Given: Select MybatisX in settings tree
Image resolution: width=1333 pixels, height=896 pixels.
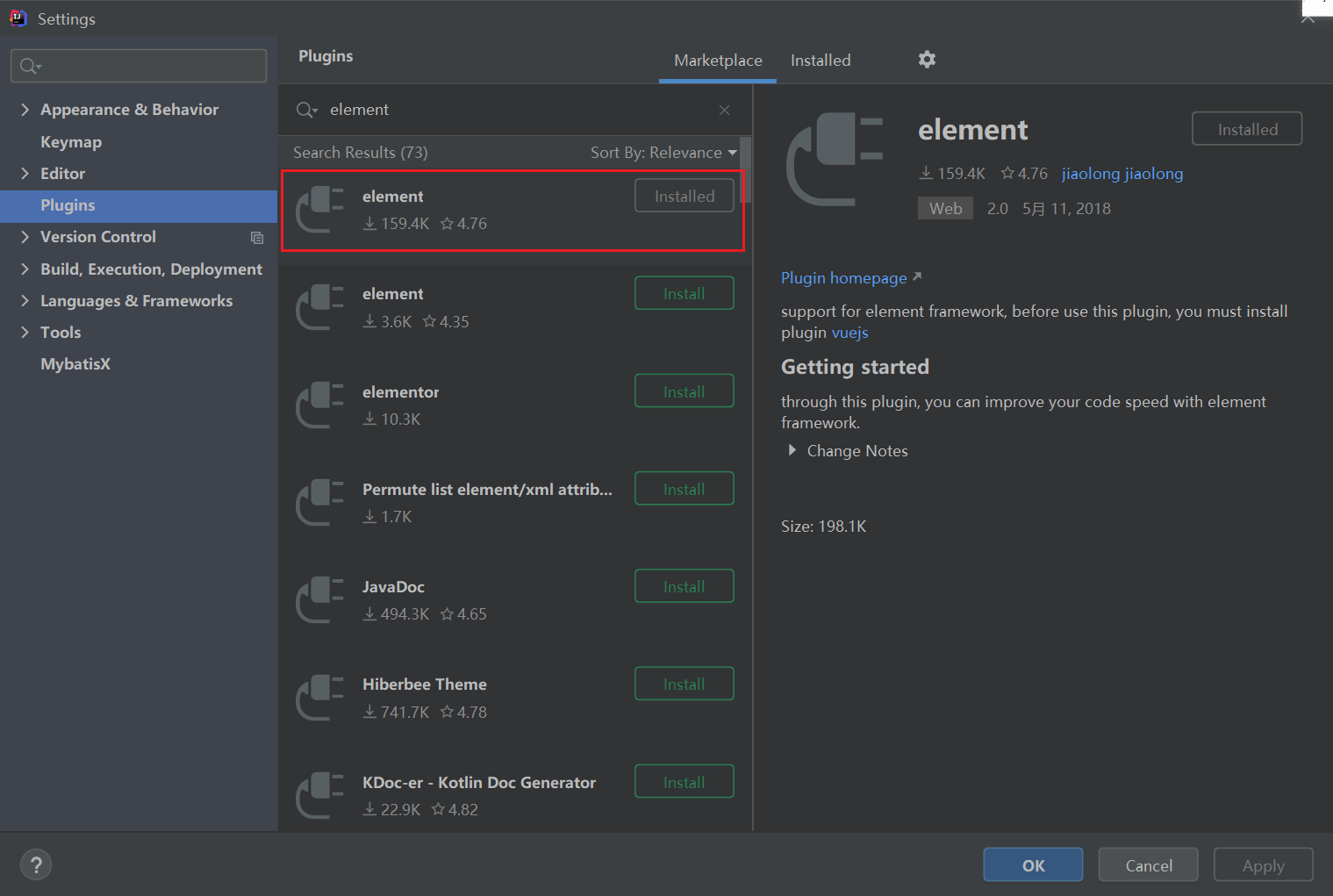Looking at the screenshot, I should coord(75,364).
